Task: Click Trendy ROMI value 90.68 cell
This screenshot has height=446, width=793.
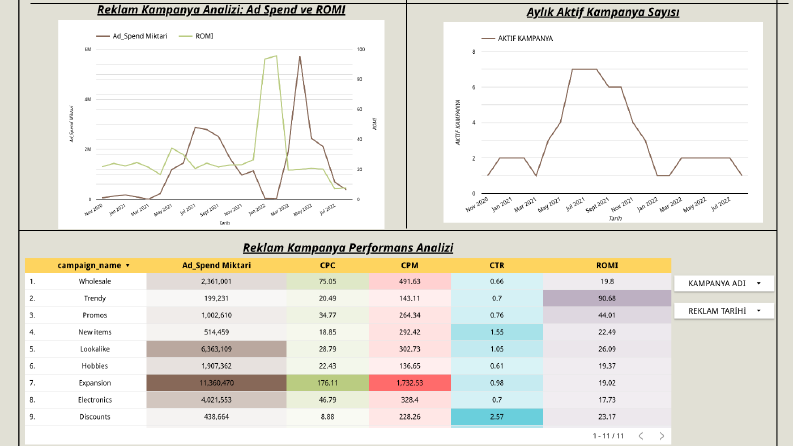Action: click(x=607, y=298)
